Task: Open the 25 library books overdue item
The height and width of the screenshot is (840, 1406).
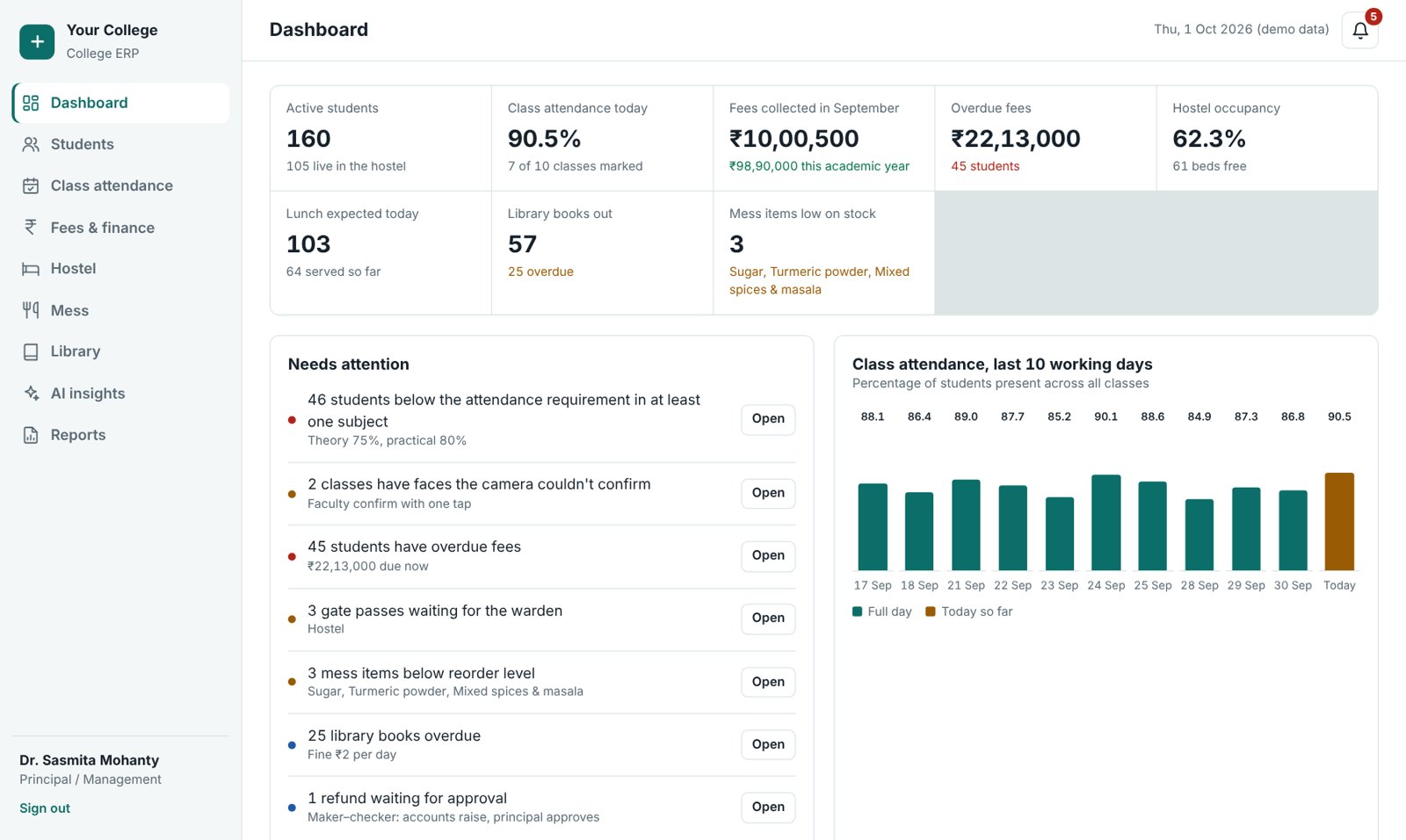Action: (768, 744)
